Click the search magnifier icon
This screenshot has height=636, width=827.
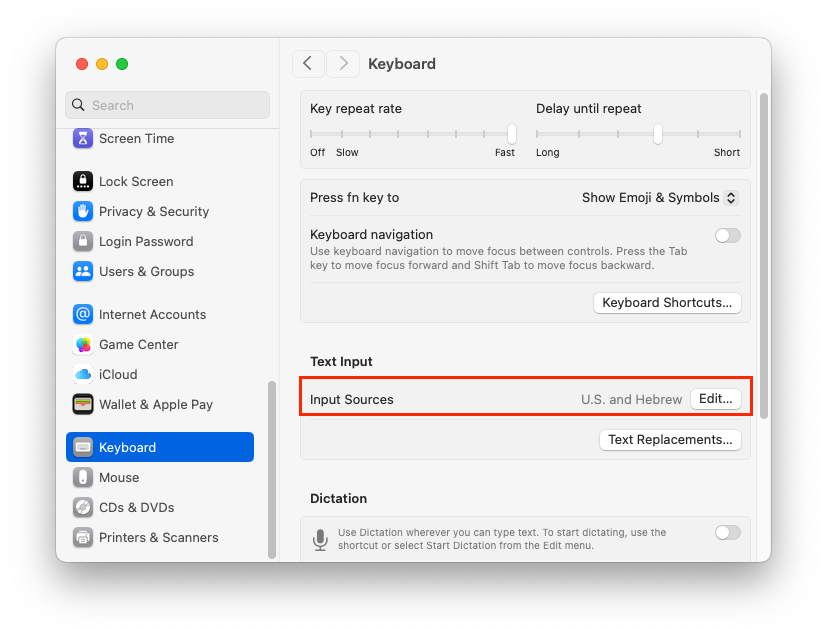pyautogui.click(x=78, y=105)
